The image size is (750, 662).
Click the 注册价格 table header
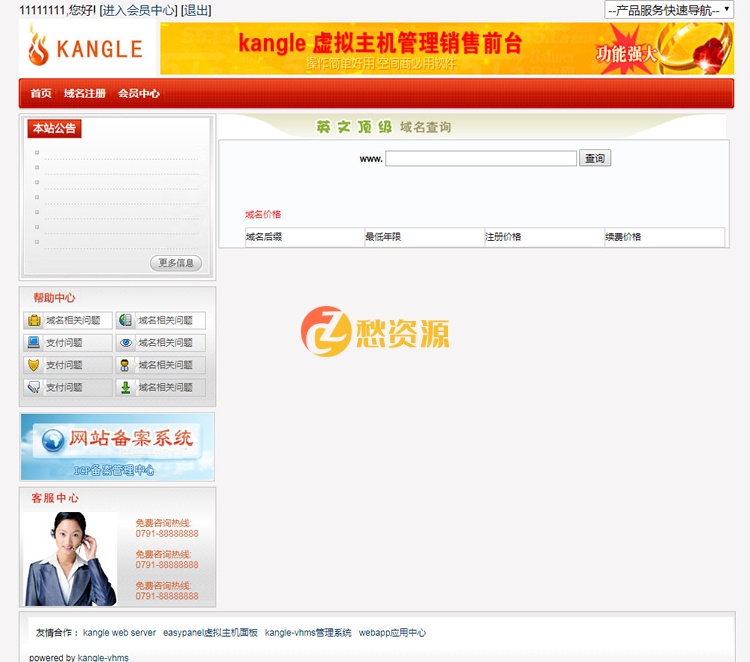point(503,237)
